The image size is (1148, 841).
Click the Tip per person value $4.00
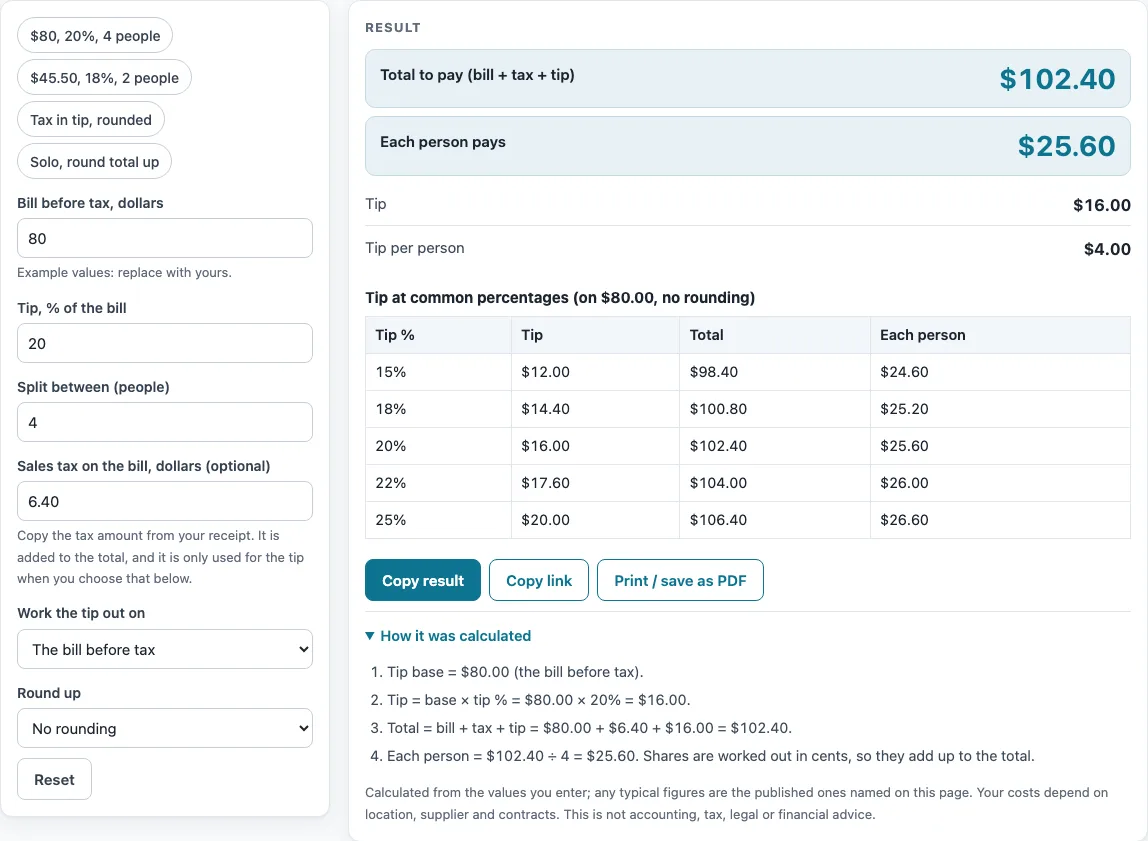(x=1107, y=249)
